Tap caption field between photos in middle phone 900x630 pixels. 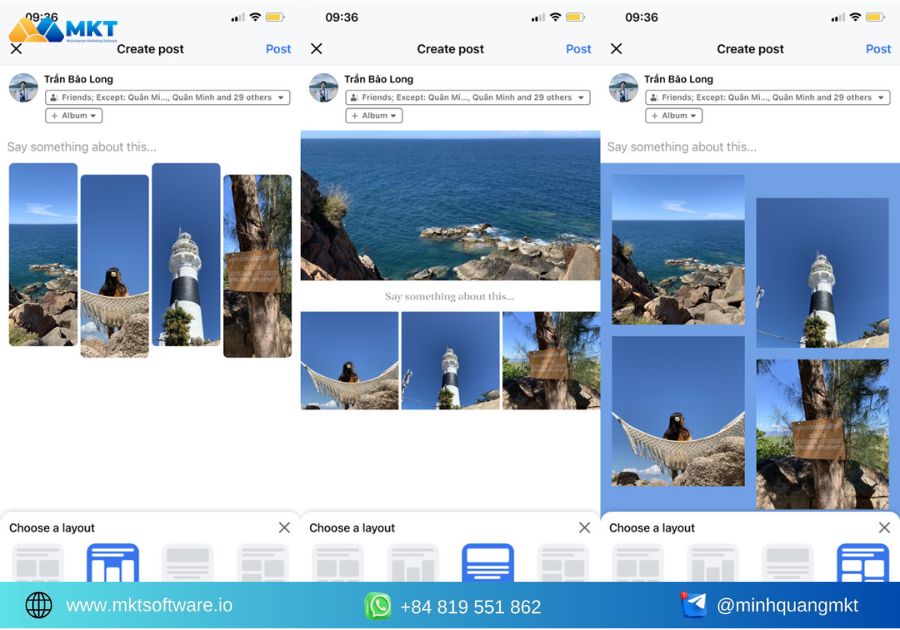450,296
